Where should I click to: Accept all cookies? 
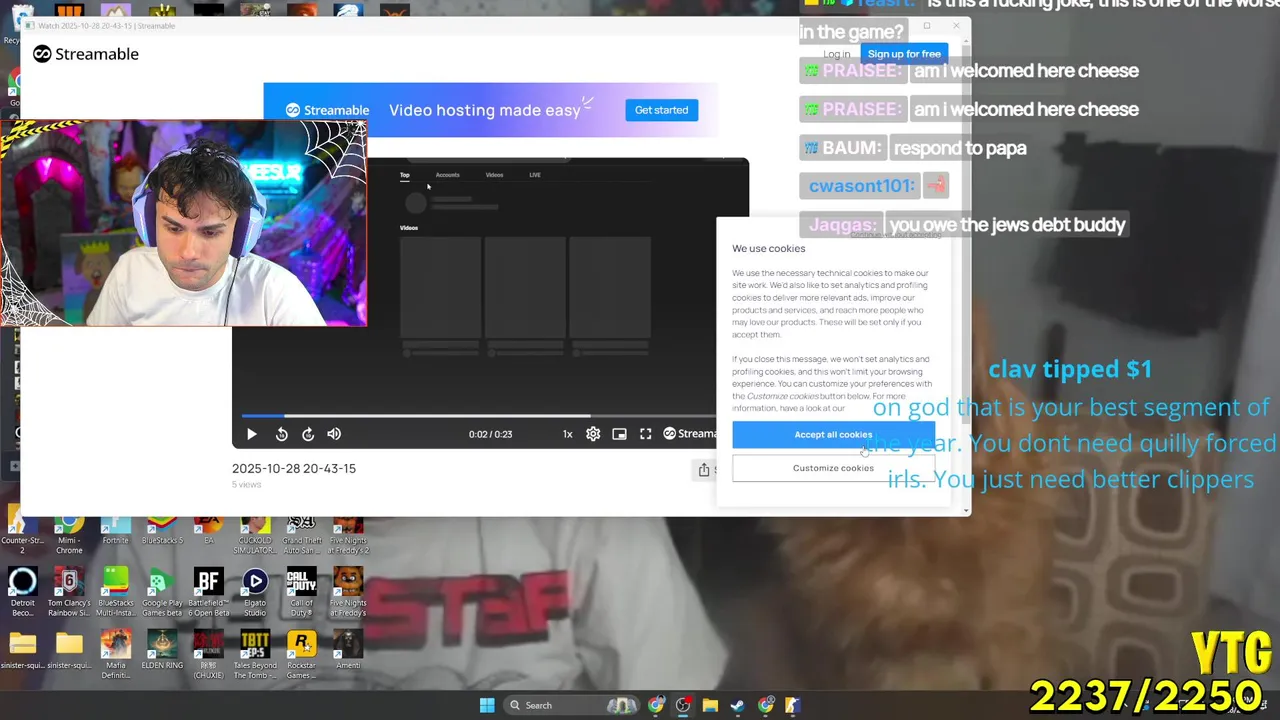click(x=833, y=435)
